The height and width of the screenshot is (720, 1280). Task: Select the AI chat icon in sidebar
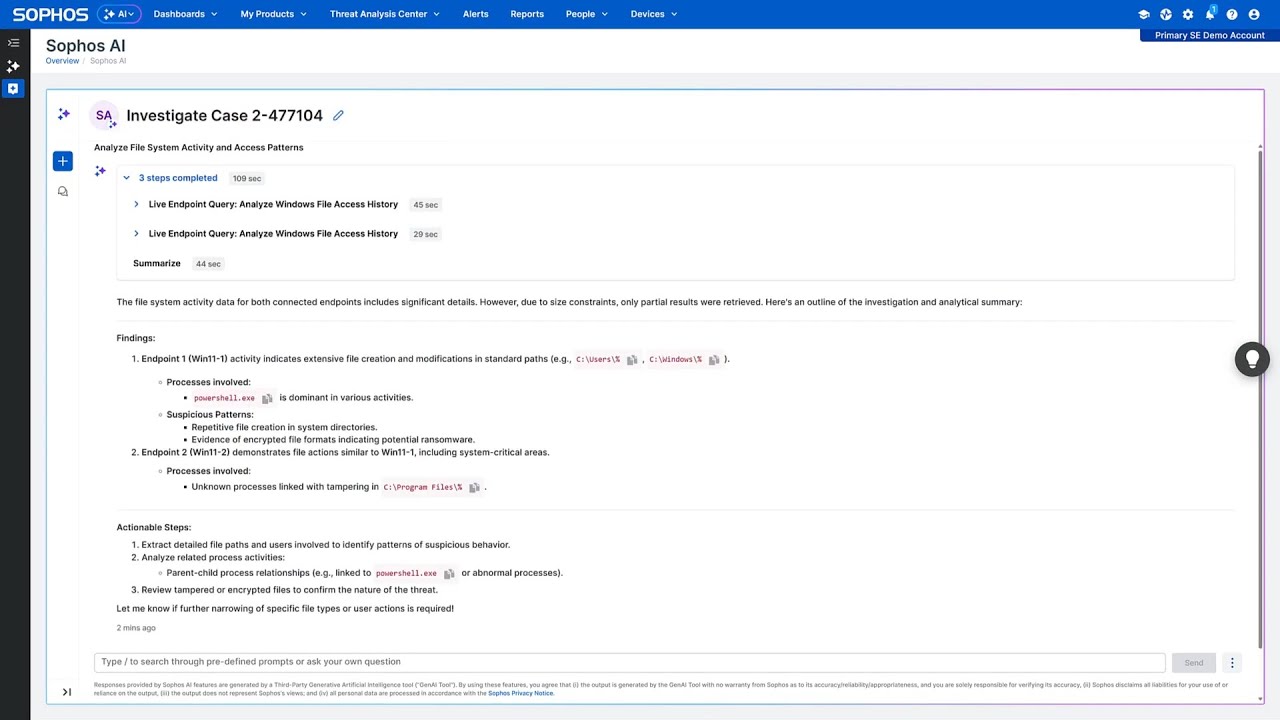point(13,89)
